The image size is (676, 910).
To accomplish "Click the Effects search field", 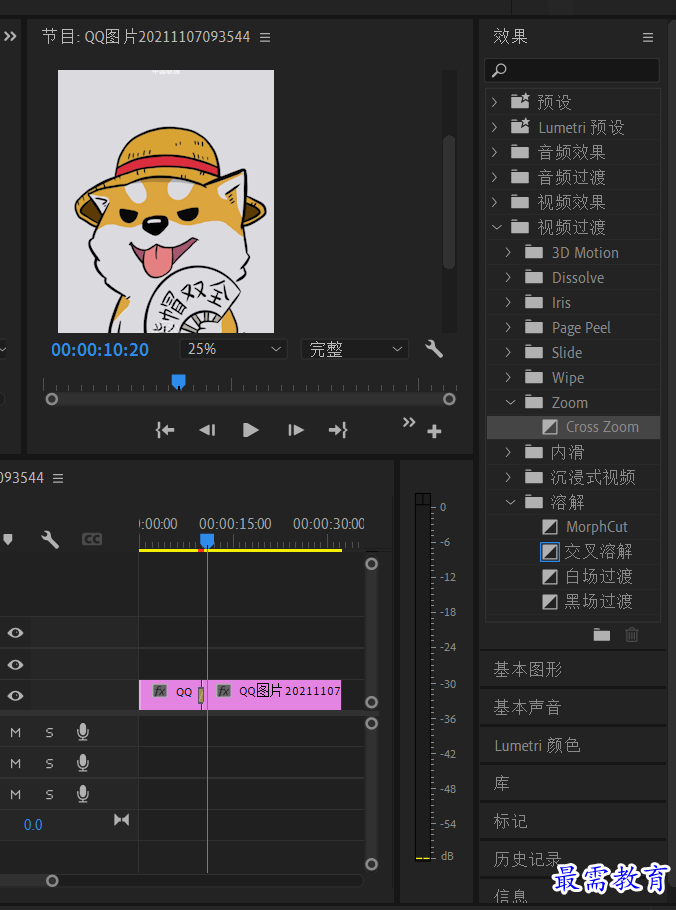I will point(572,70).
